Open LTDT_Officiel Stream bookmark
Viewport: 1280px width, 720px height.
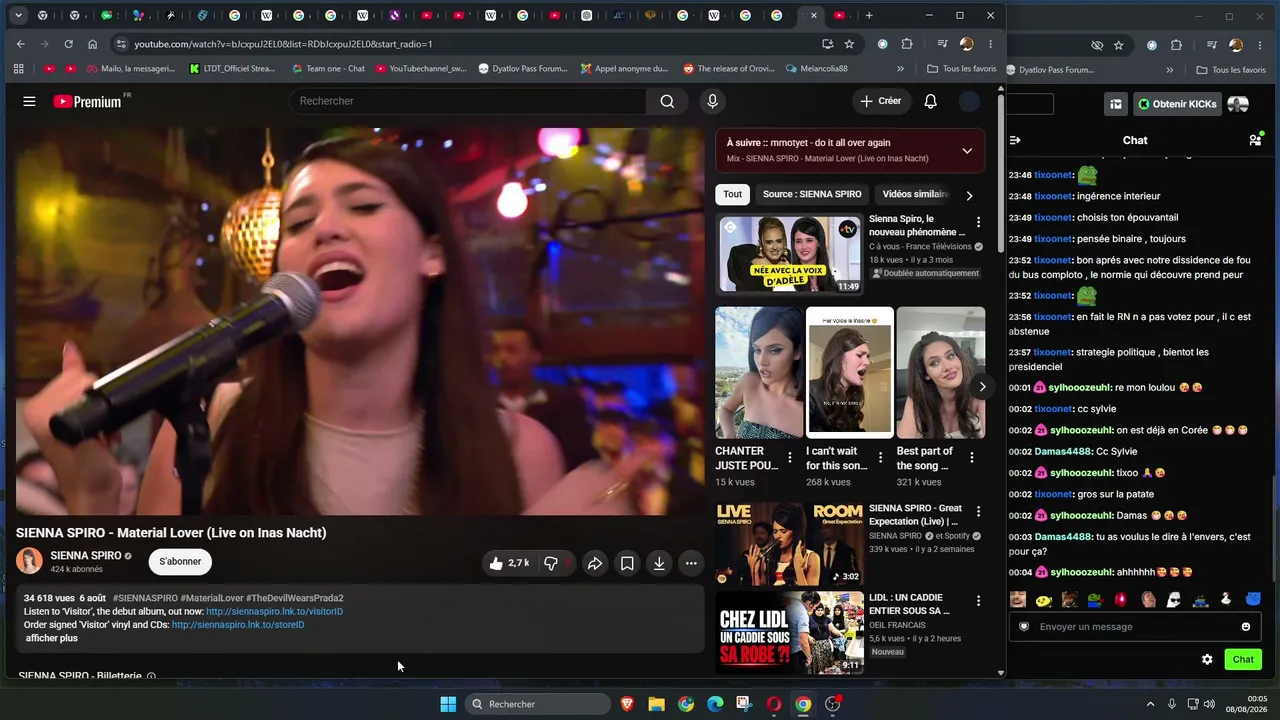click(x=232, y=69)
